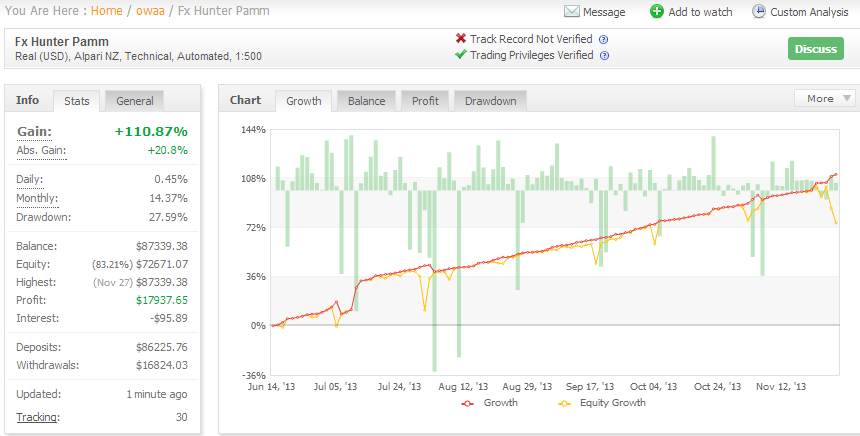Click help icon beside Trading Privileges Verified
Image resolution: width=860 pixels, height=436 pixels.
tap(604, 55)
